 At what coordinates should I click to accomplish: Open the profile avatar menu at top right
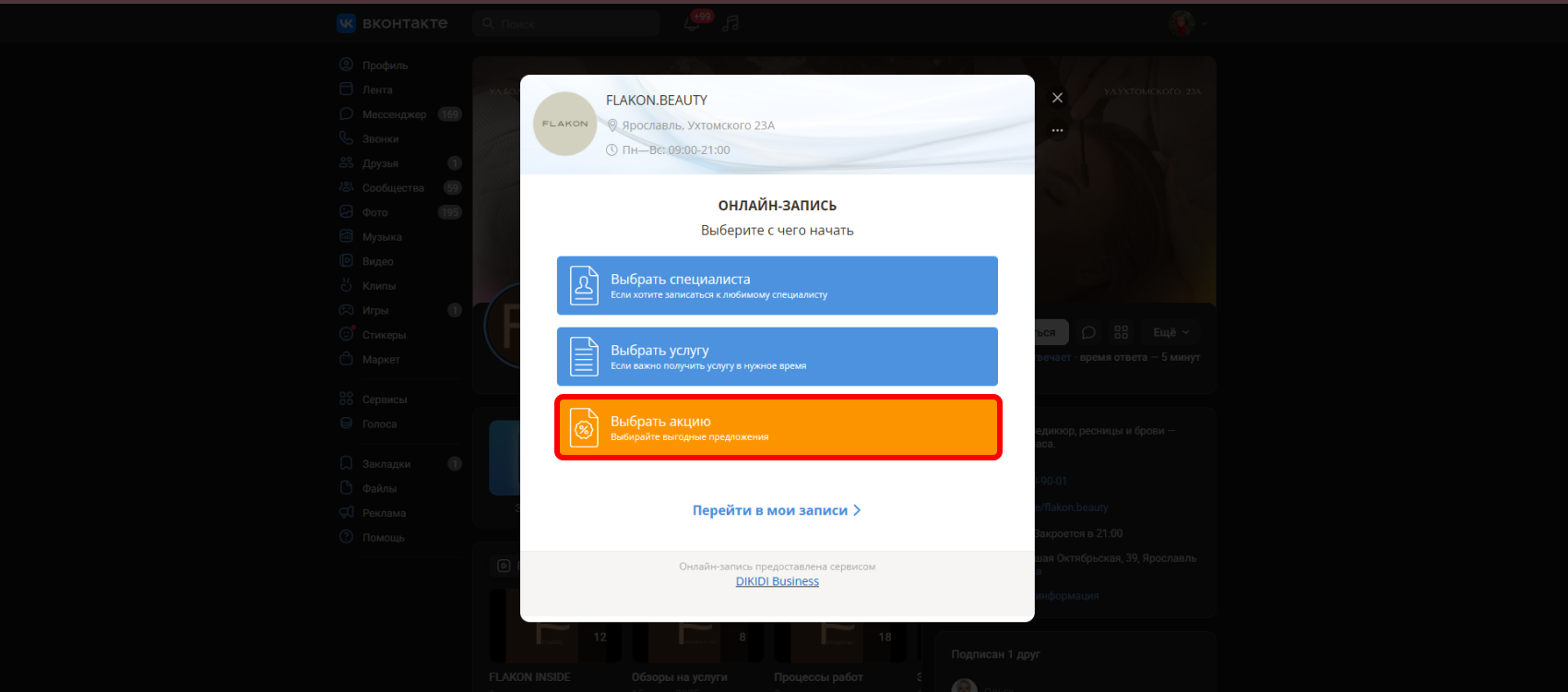pyautogui.click(x=1185, y=23)
